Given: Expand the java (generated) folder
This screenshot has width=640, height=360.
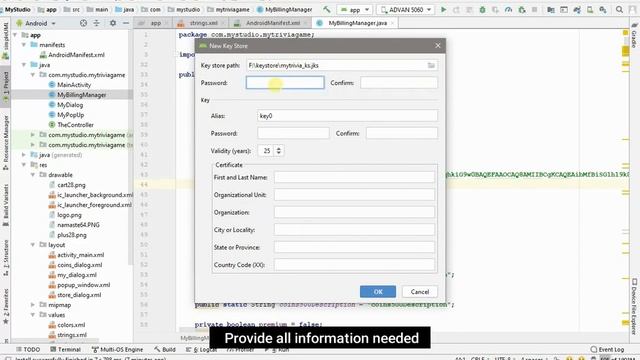Looking at the screenshot, I should tap(24, 155).
